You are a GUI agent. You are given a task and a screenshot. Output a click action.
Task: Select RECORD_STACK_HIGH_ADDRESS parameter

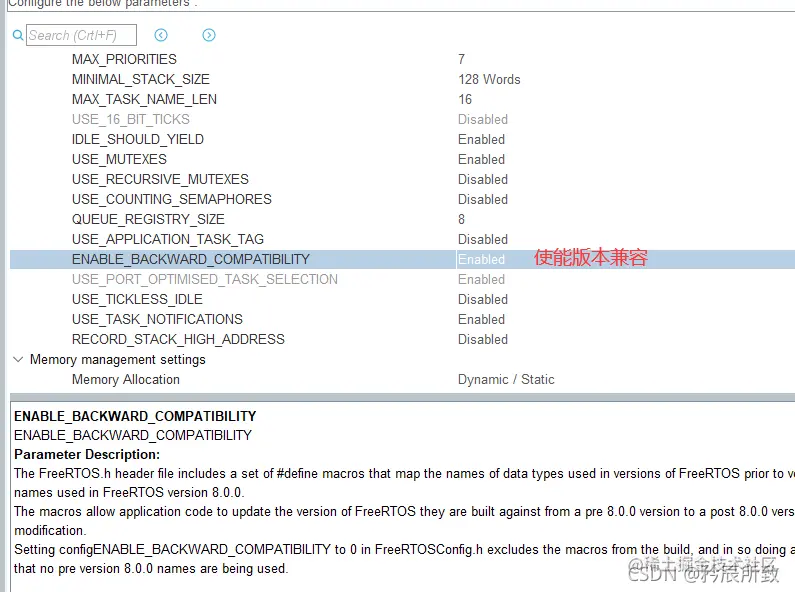178,339
